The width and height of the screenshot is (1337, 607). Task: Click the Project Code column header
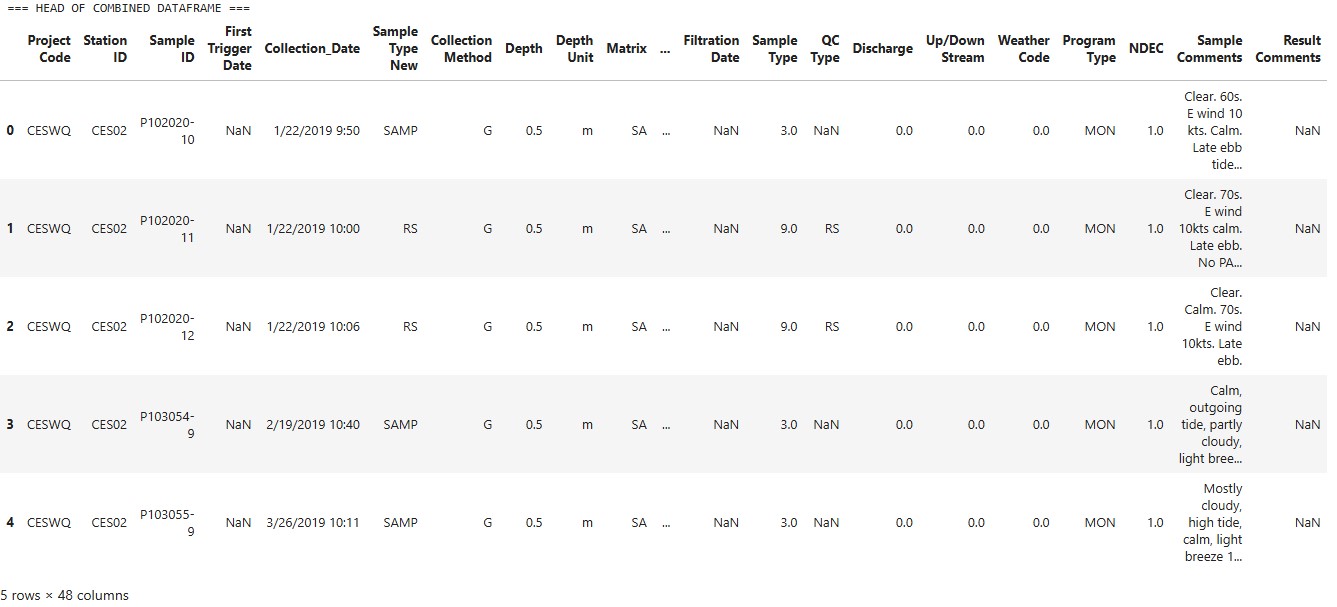(49, 49)
